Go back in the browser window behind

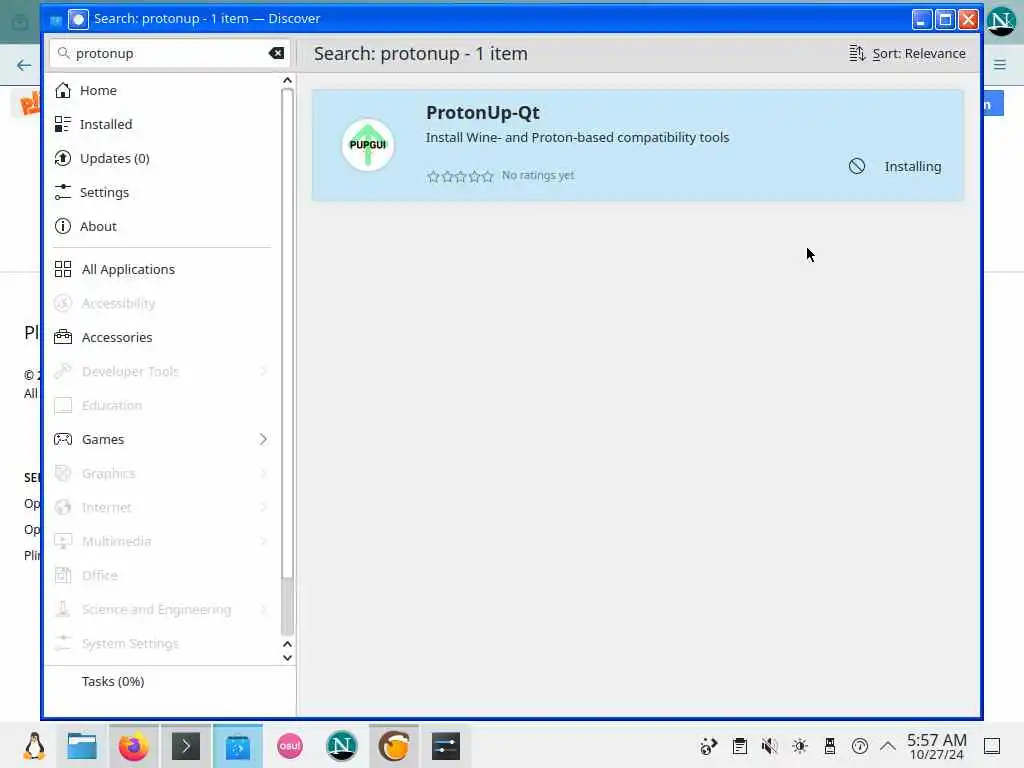(24, 65)
